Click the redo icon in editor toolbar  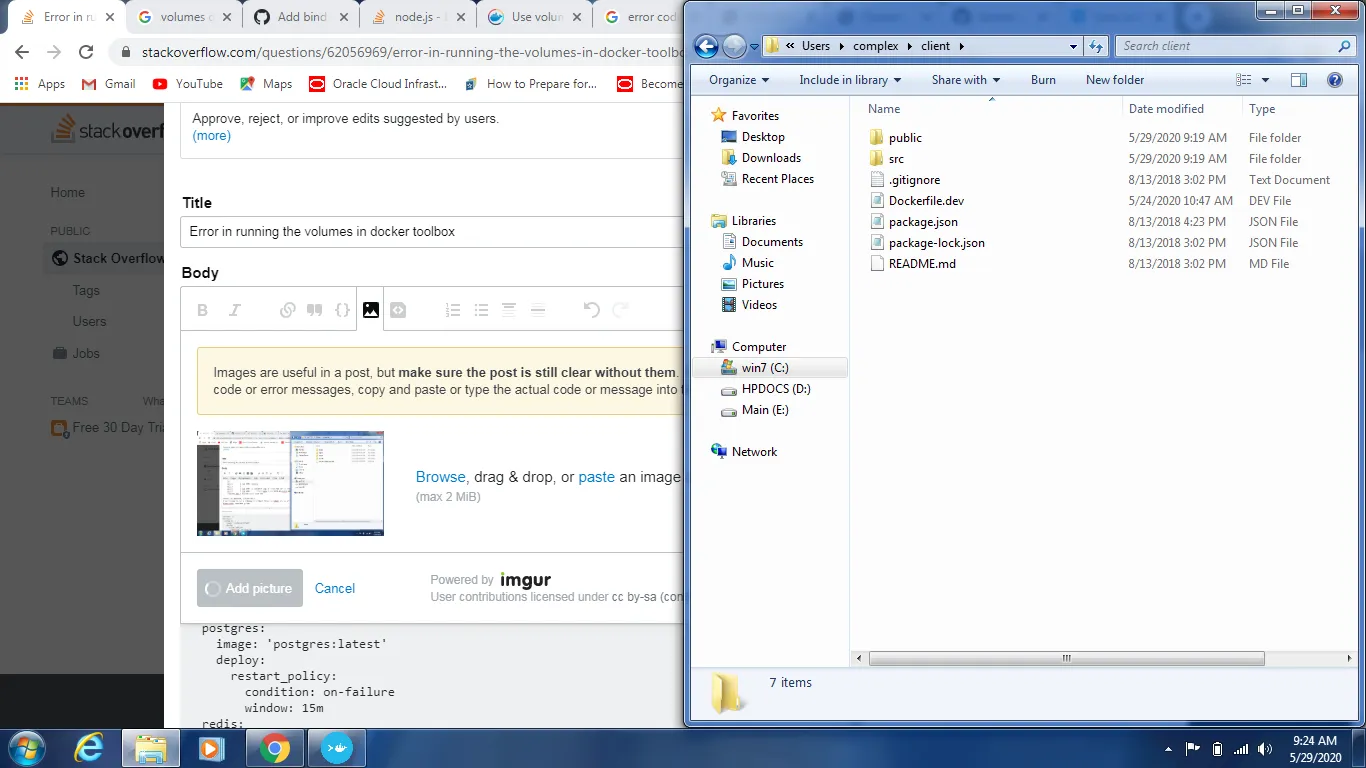620,310
